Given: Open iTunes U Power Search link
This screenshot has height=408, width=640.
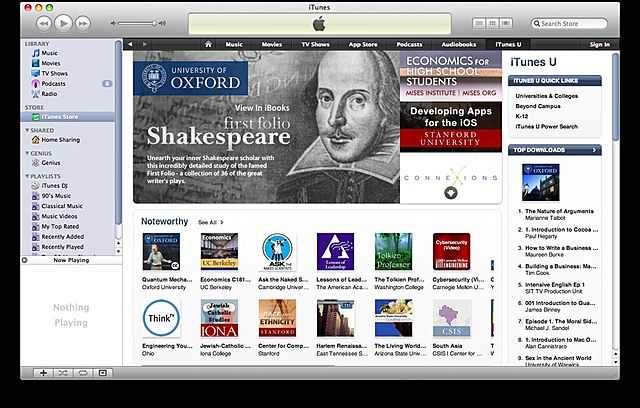Looking at the screenshot, I should pyautogui.click(x=547, y=126).
